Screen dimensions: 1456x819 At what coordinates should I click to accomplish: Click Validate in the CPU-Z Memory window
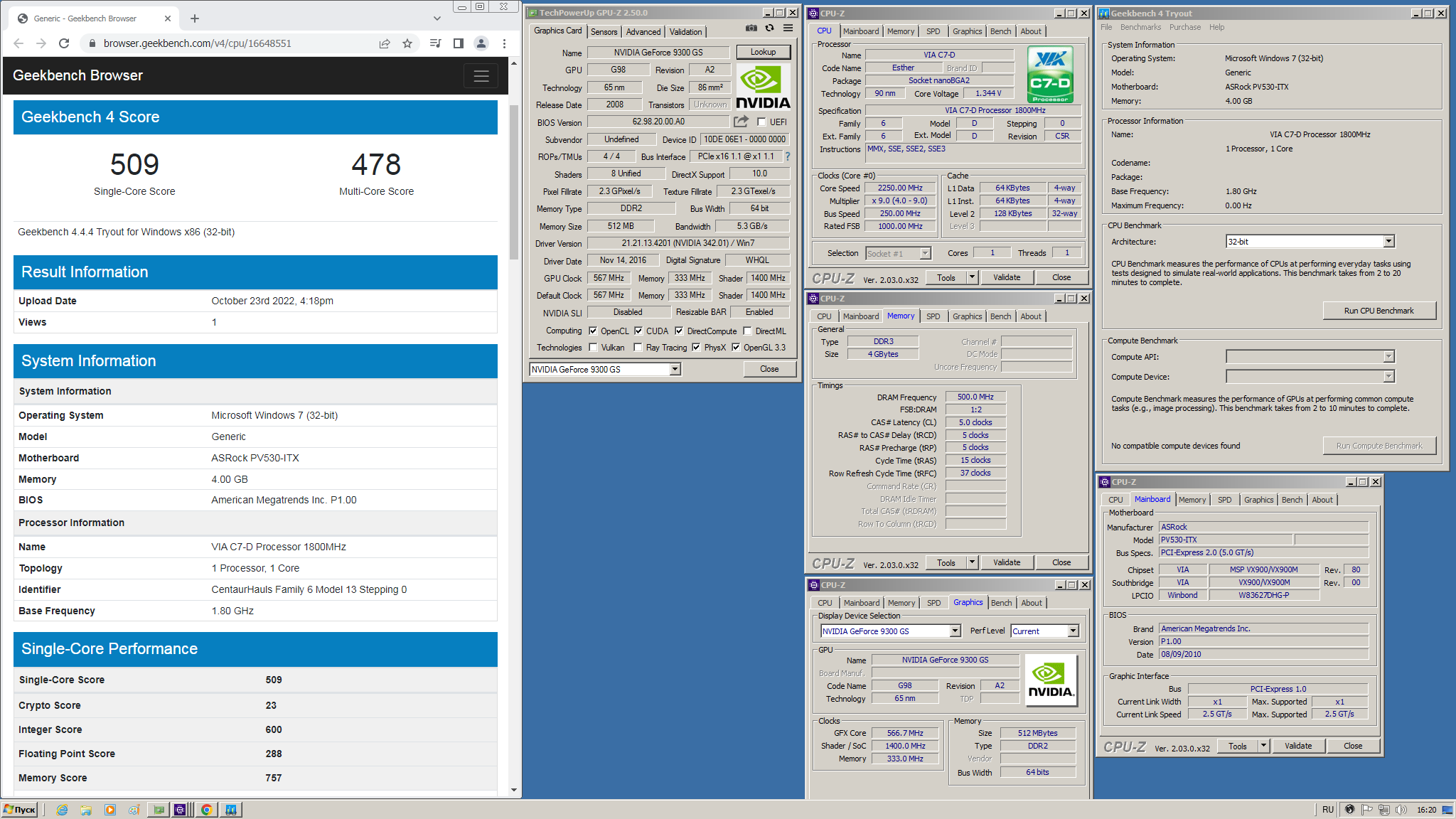(x=1006, y=562)
